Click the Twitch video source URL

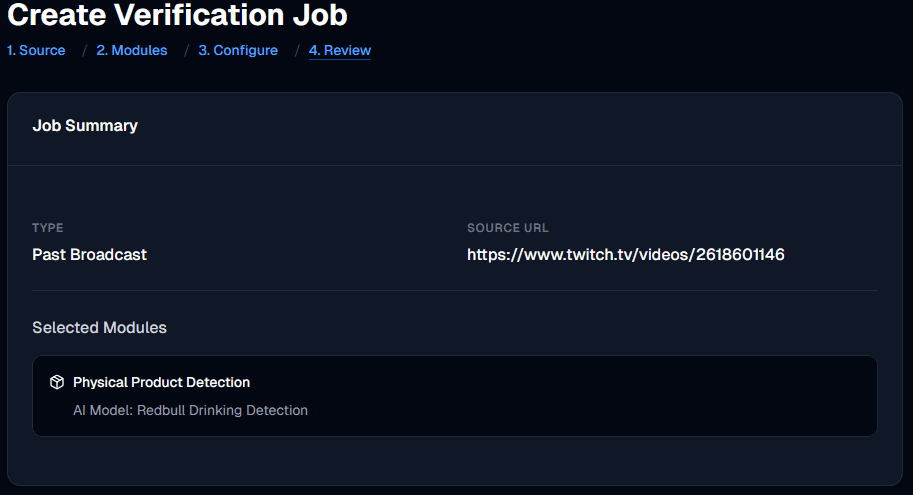tap(625, 255)
